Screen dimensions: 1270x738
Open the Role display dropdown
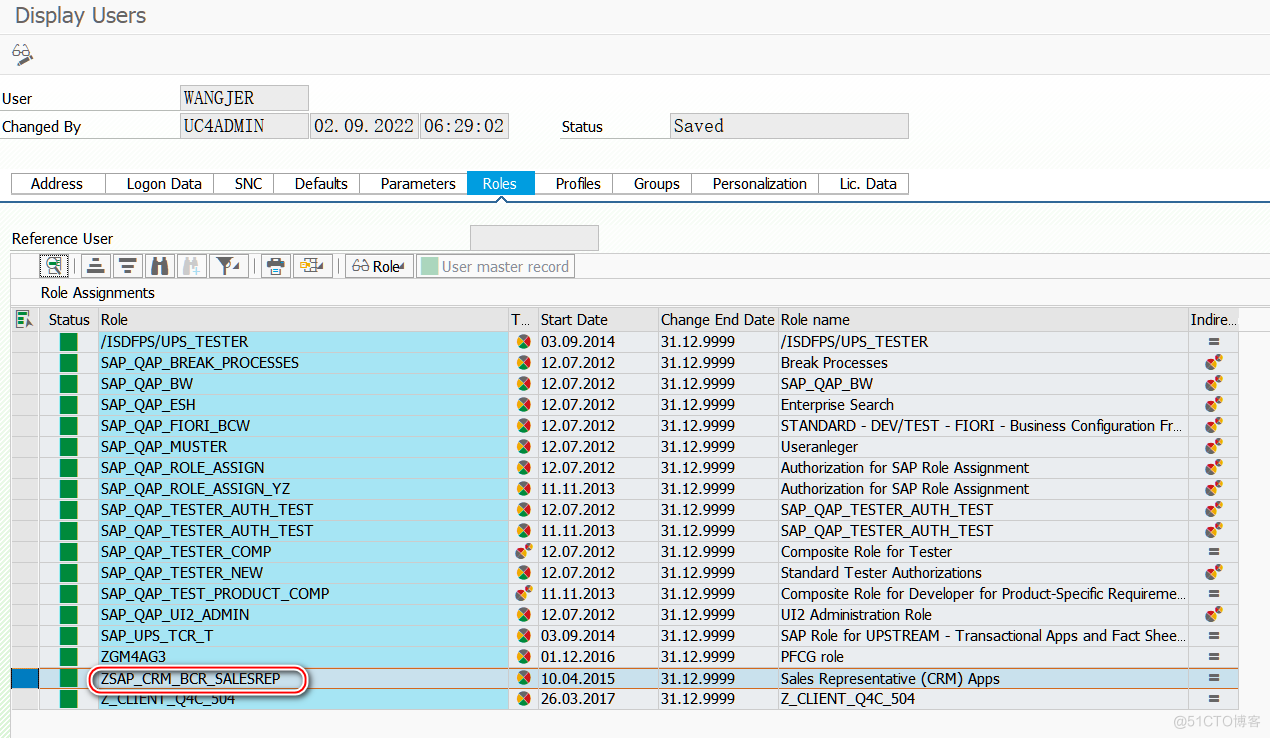click(x=379, y=265)
